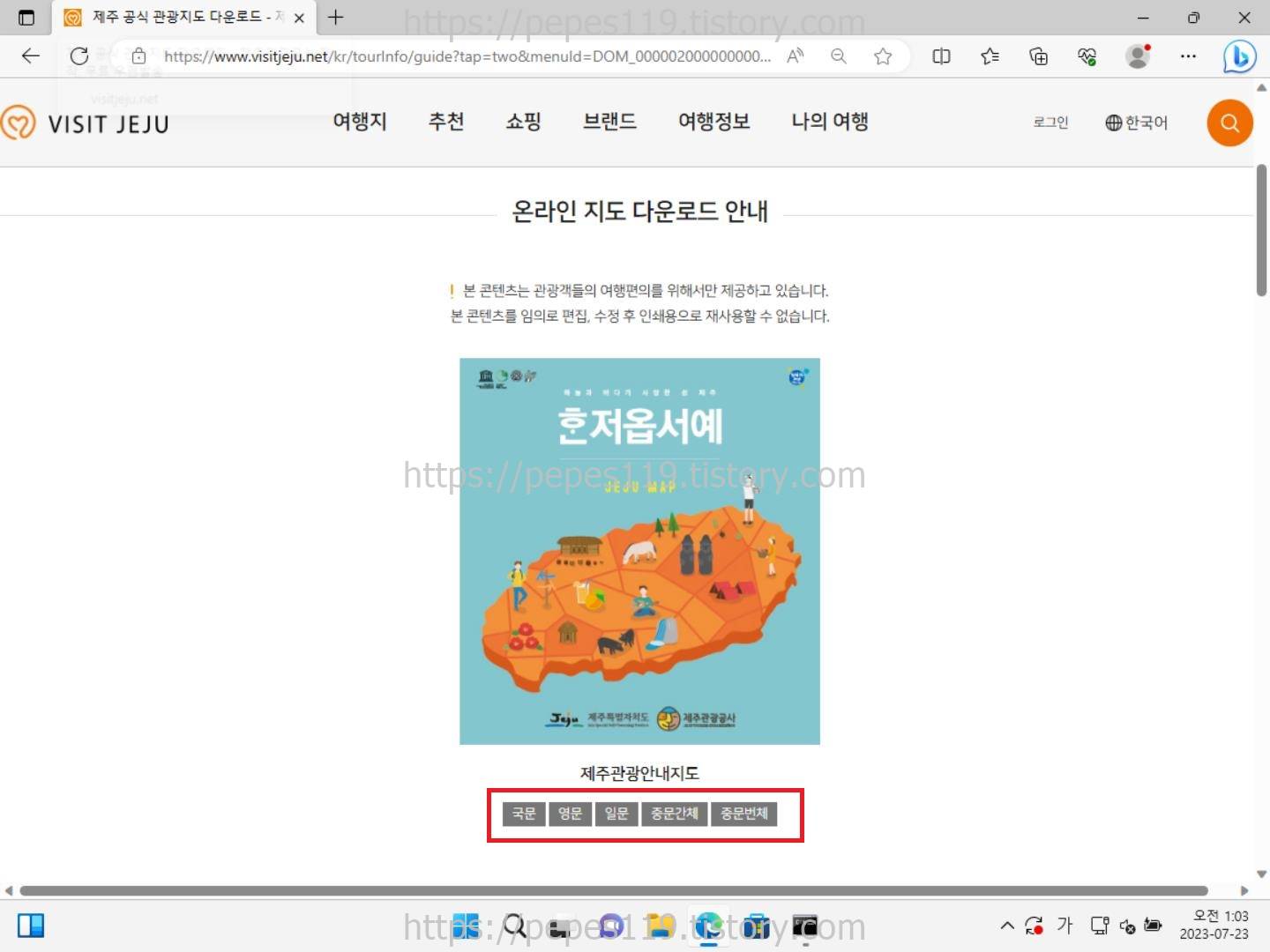1270x952 pixels.
Task: Download the 일문 map
Action: [x=616, y=814]
